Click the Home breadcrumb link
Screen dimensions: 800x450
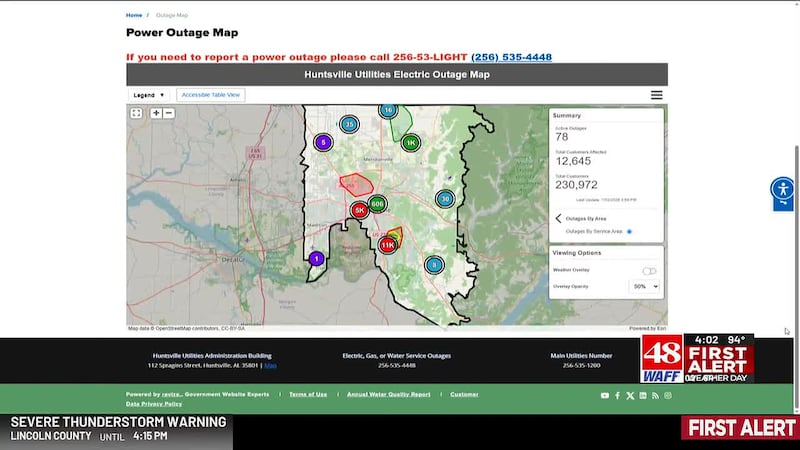pos(134,15)
